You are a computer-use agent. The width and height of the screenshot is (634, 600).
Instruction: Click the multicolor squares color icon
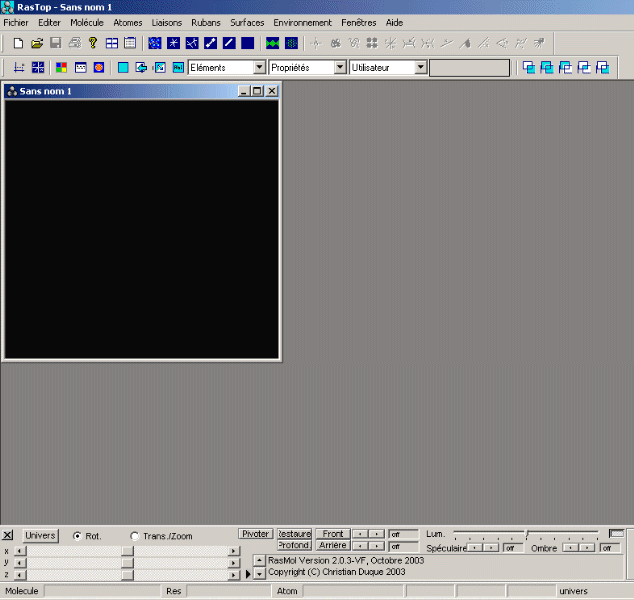[x=62, y=68]
